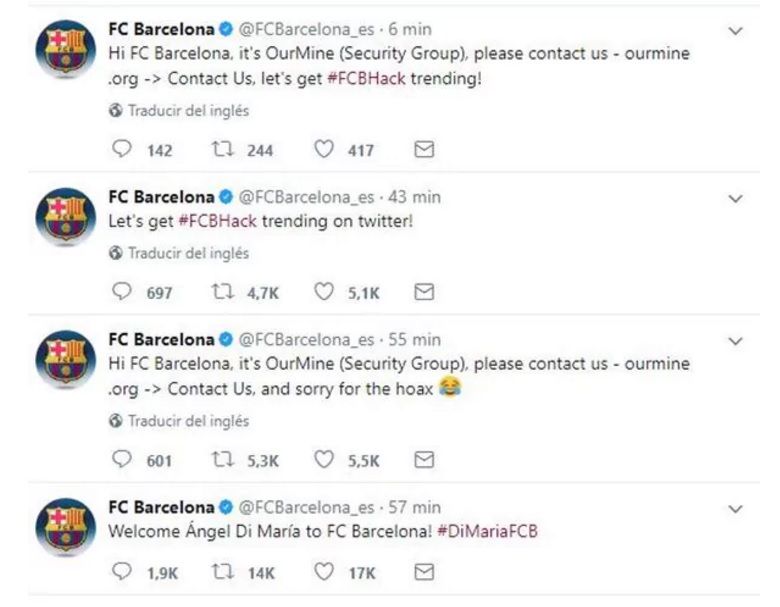Click the reply icon on the 6 min tweet
Viewport: 780px width, 607px height.
pyautogui.click(x=122, y=149)
